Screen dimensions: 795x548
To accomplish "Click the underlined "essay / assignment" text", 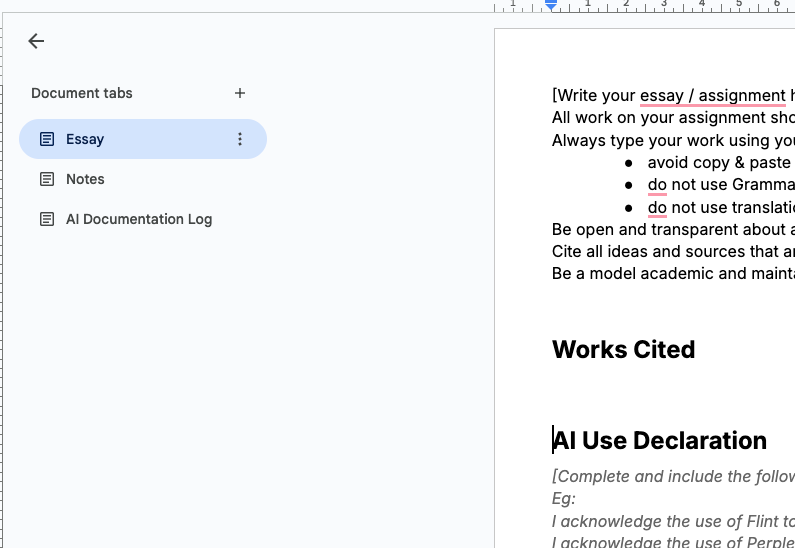I will 712,96.
